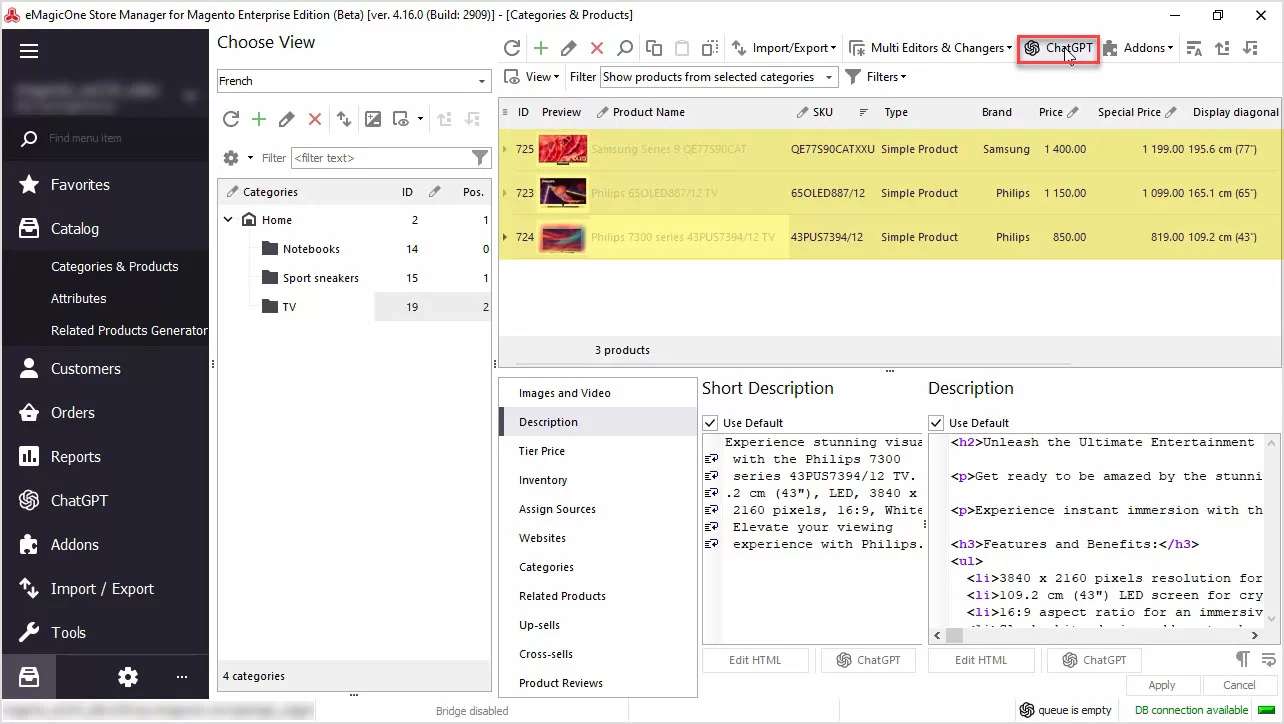Screen dimensions: 1284x724
Task: Click the Apply button
Action: [1162, 685]
